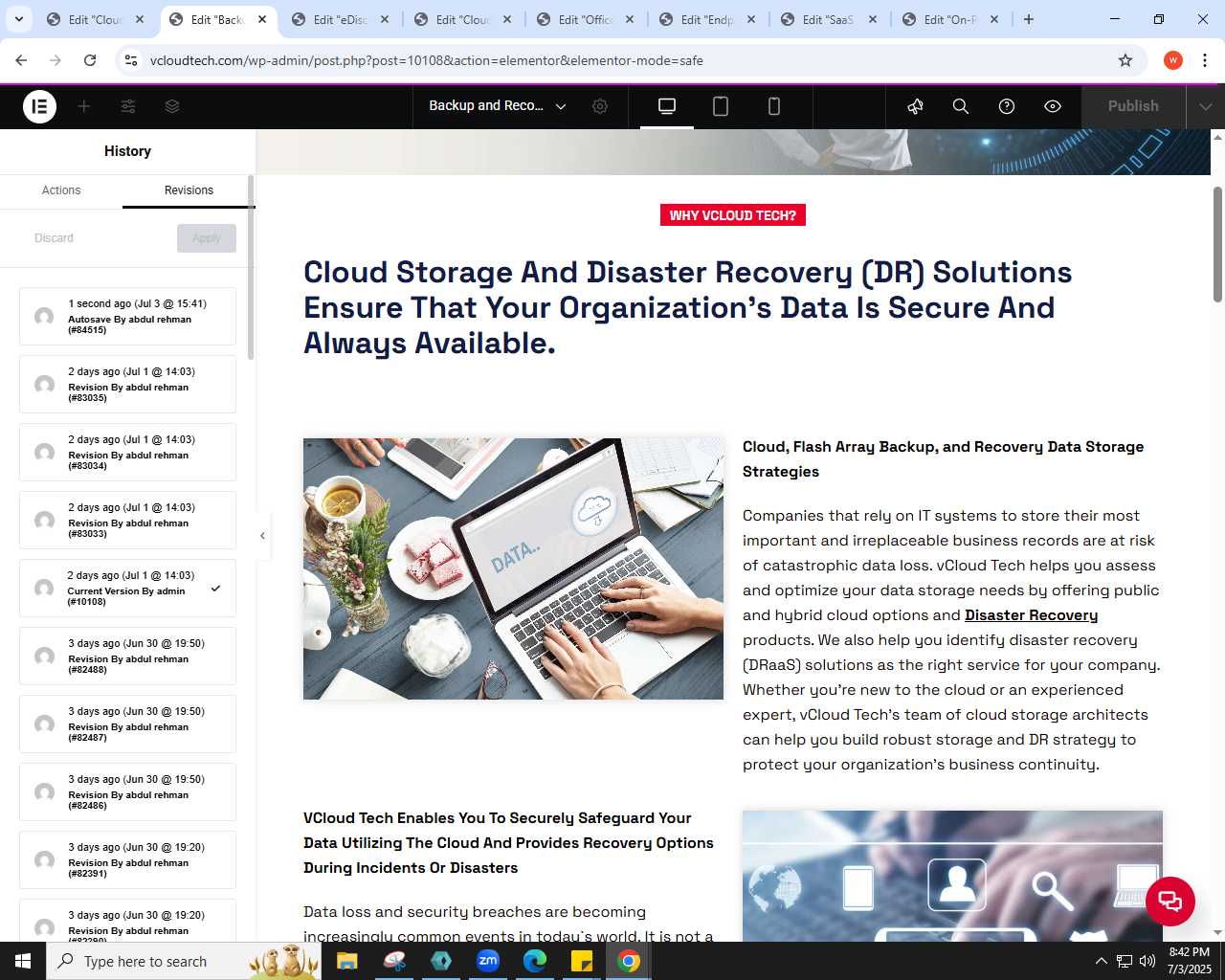
Task: Open the Chrome profile avatar
Action: [x=1173, y=60]
